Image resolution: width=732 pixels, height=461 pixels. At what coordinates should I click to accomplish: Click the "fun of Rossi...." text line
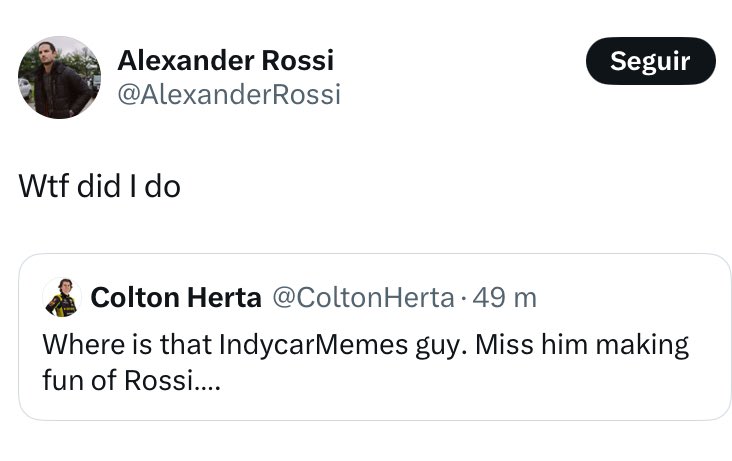(x=131, y=380)
